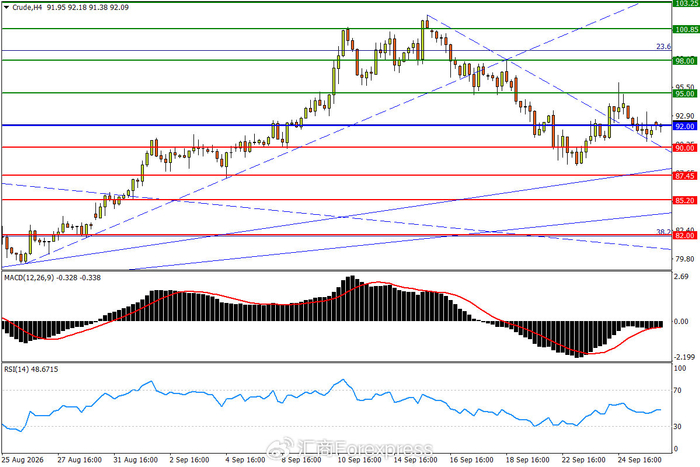
Task: Click the dropdown triangle beside Crude,H4
Action: [6, 8]
